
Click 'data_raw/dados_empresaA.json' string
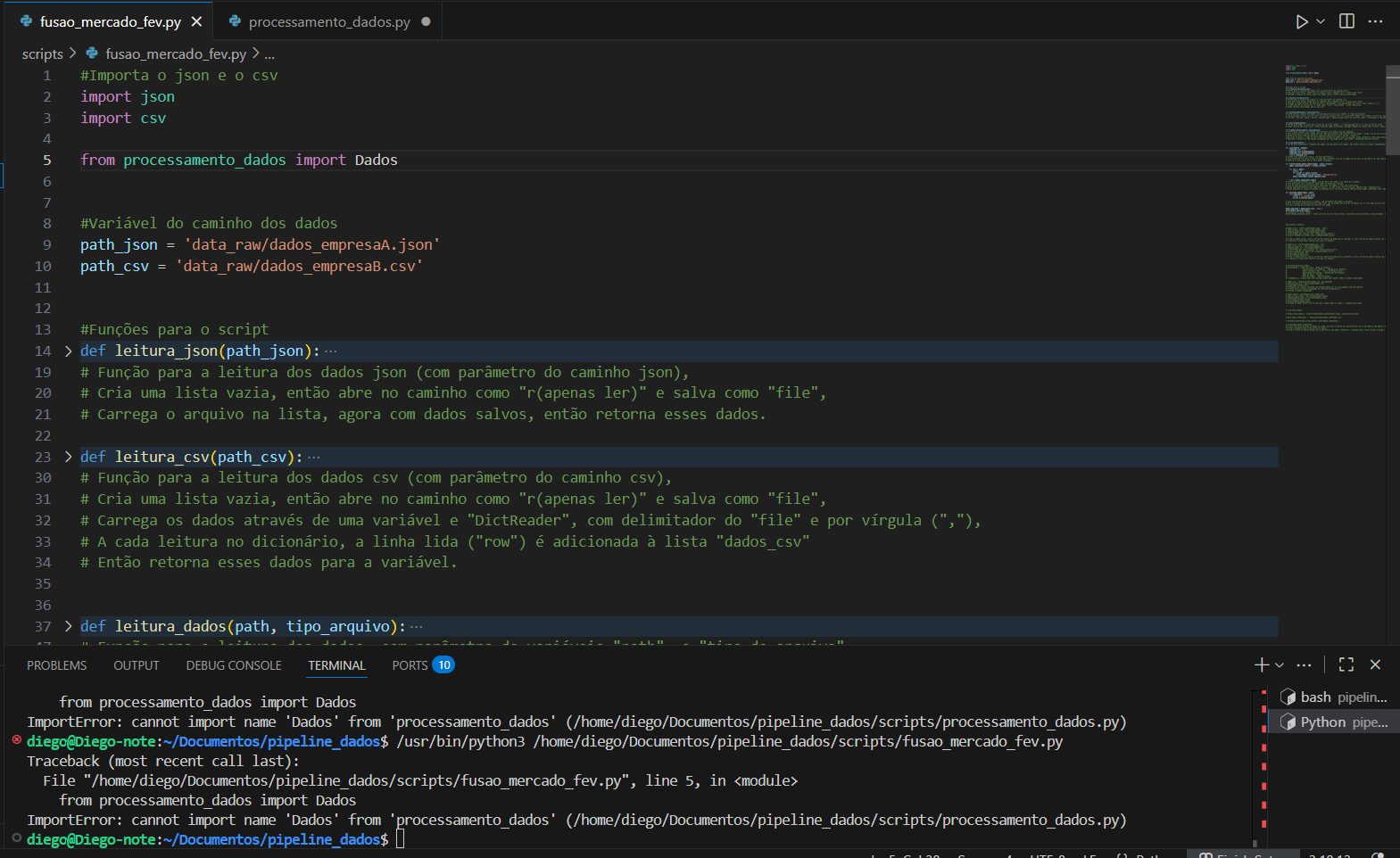click(x=312, y=245)
